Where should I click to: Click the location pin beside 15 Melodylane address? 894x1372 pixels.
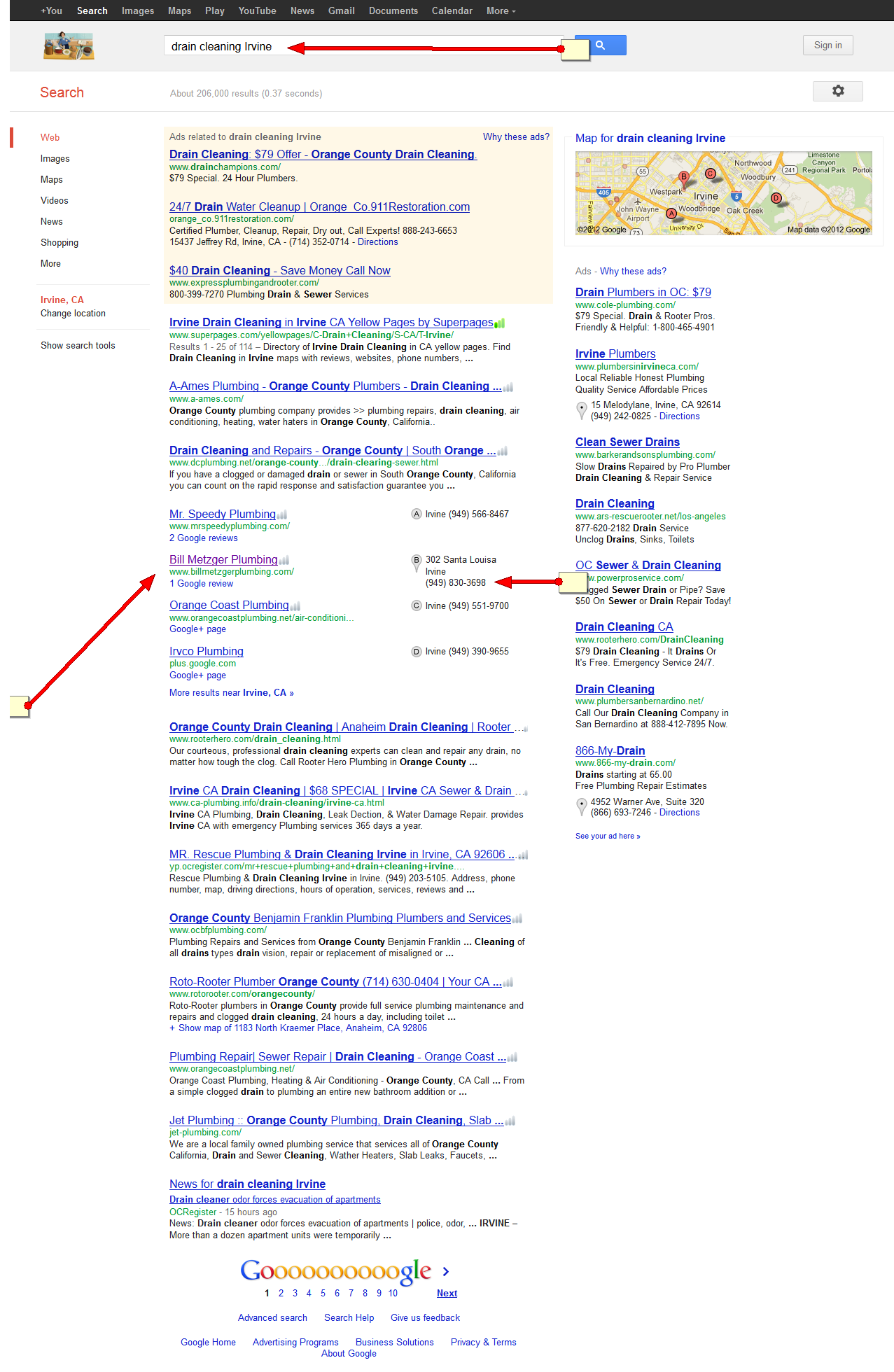tap(581, 410)
